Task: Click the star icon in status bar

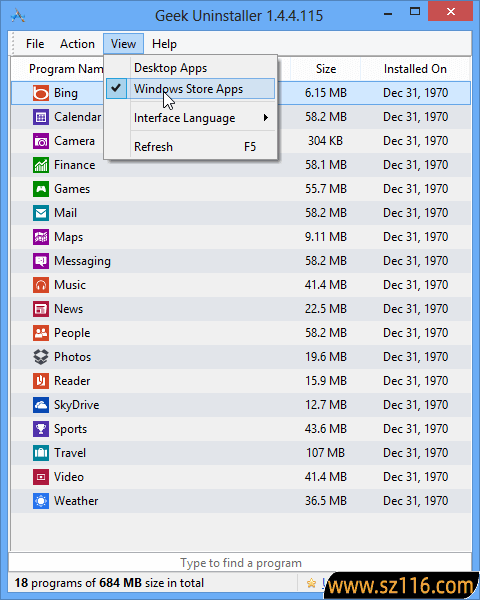Action: coord(312,583)
